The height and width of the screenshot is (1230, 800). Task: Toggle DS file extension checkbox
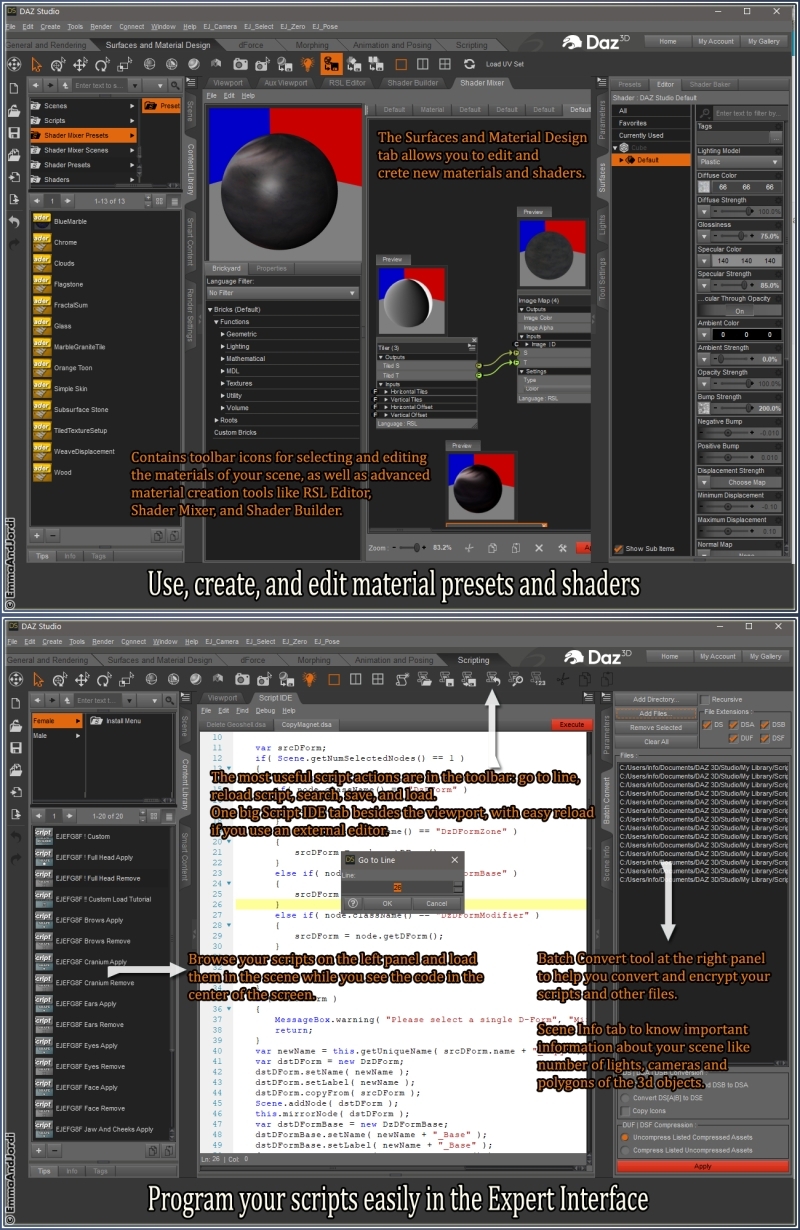[x=708, y=724]
